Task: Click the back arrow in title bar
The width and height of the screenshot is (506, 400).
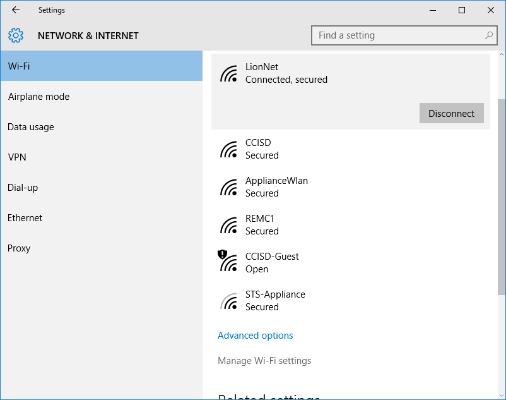Action: (x=16, y=10)
